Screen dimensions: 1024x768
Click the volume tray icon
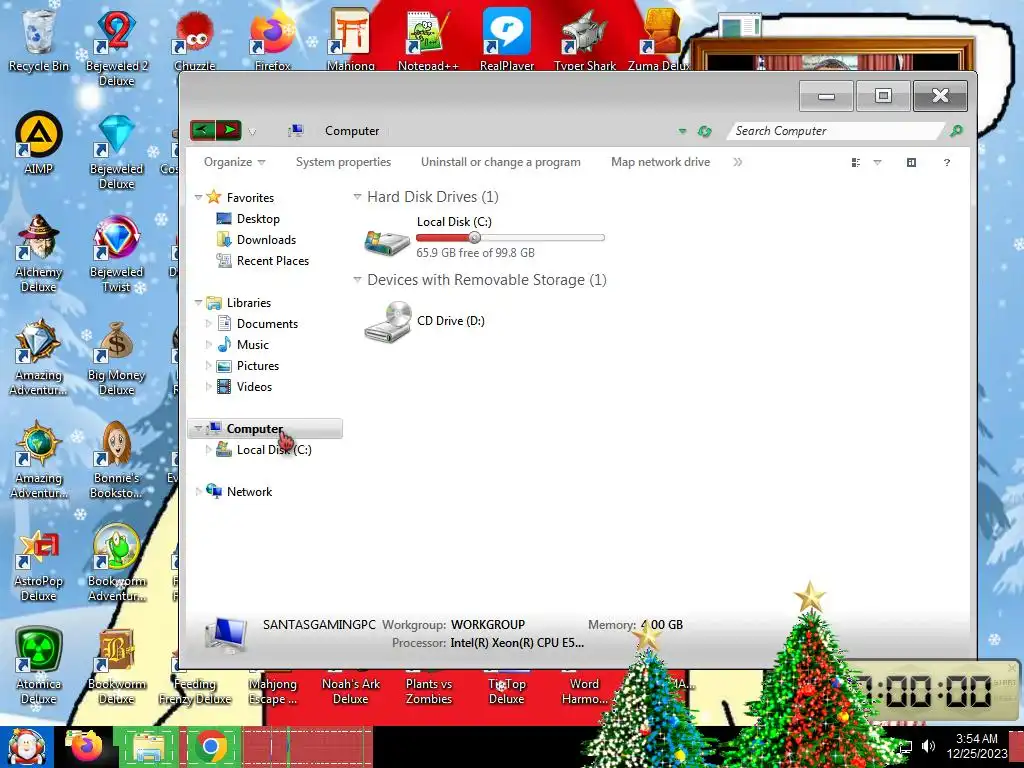coord(928,746)
